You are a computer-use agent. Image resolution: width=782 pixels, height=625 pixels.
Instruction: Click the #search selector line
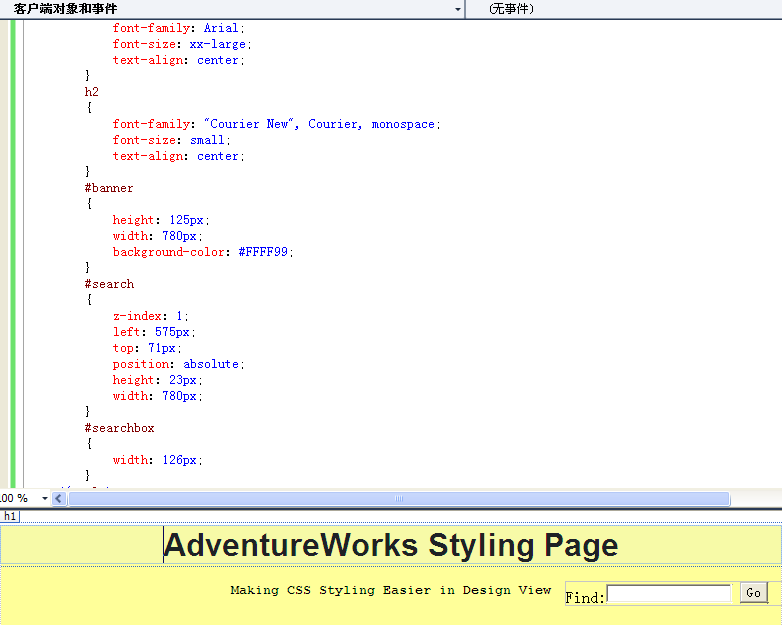[109, 284]
